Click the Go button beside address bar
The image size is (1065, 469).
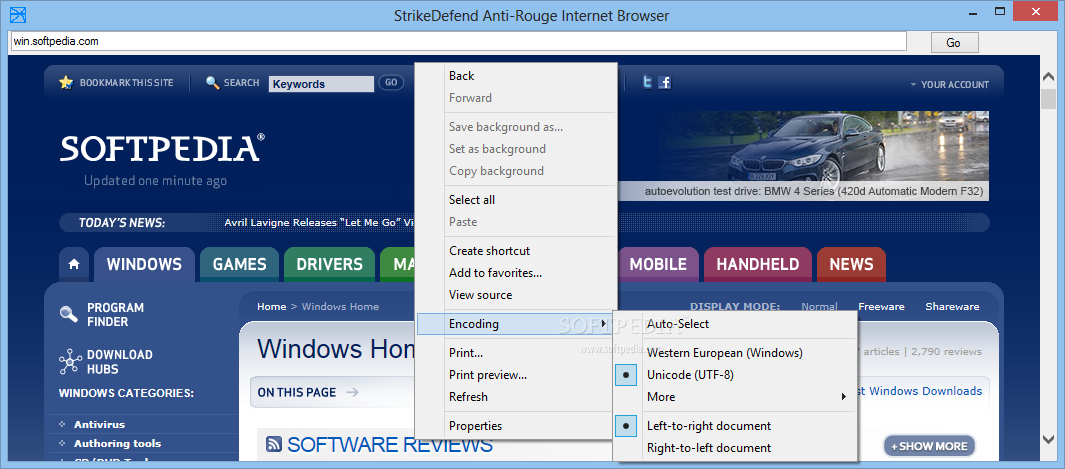[x=954, y=42]
